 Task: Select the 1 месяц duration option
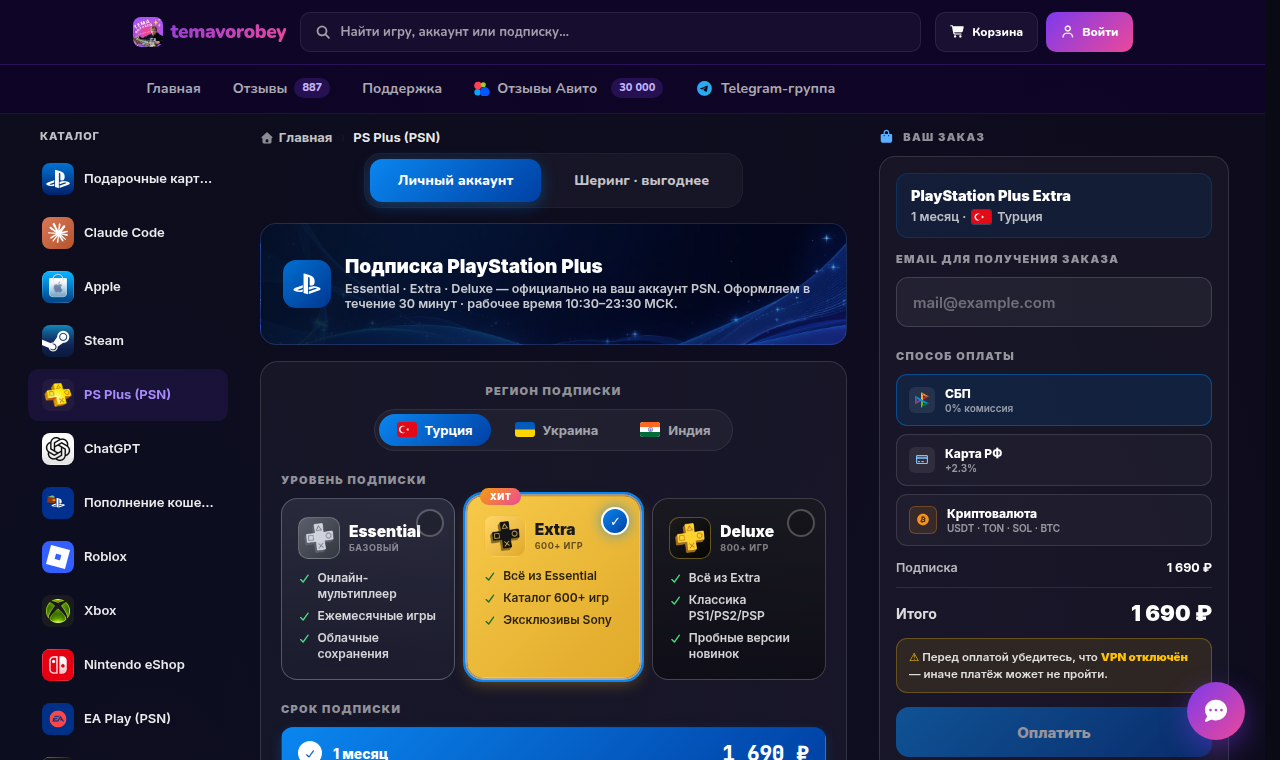(554, 744)
